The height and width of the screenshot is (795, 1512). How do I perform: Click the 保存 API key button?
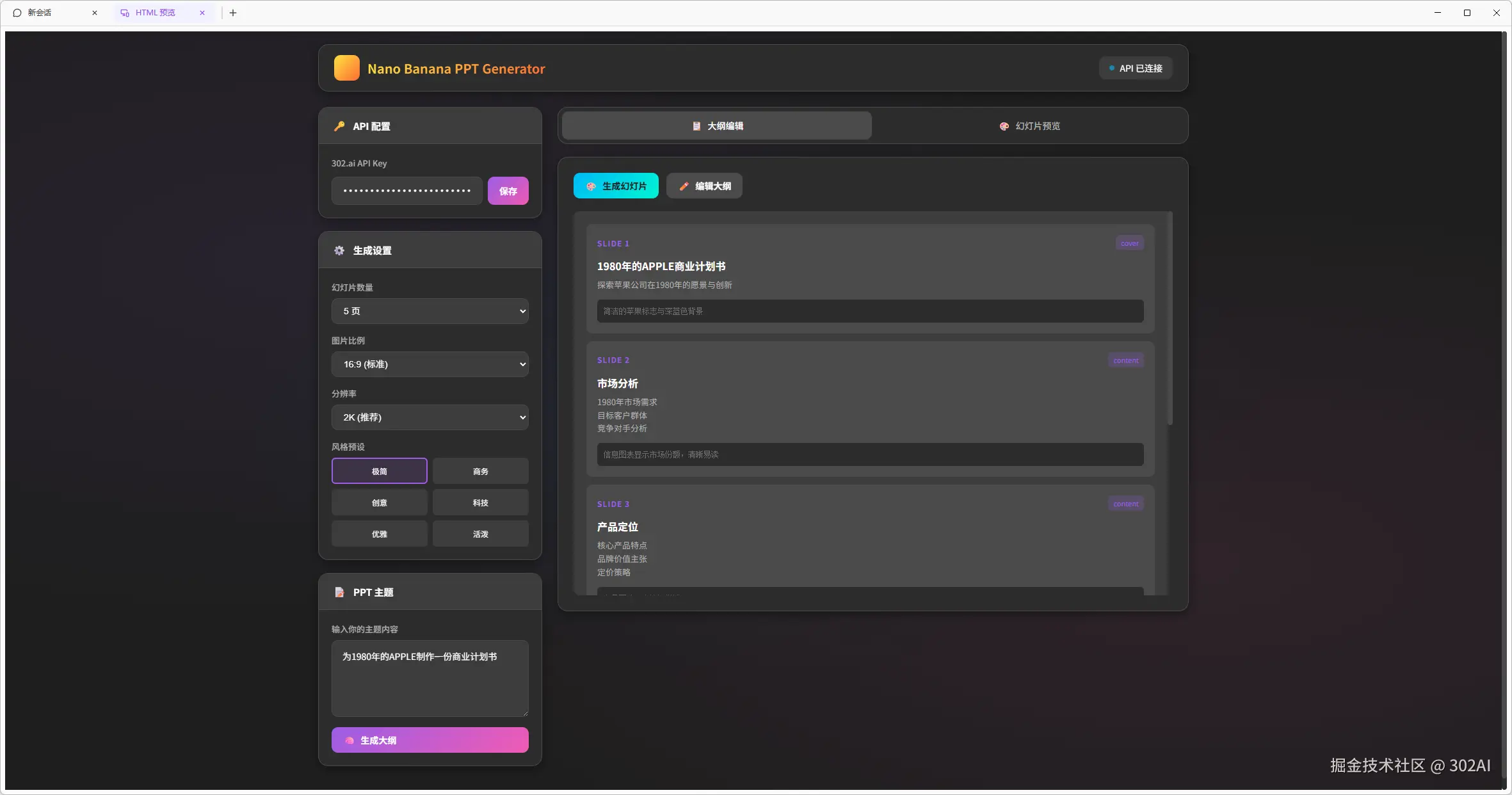[x=508, y=191]
